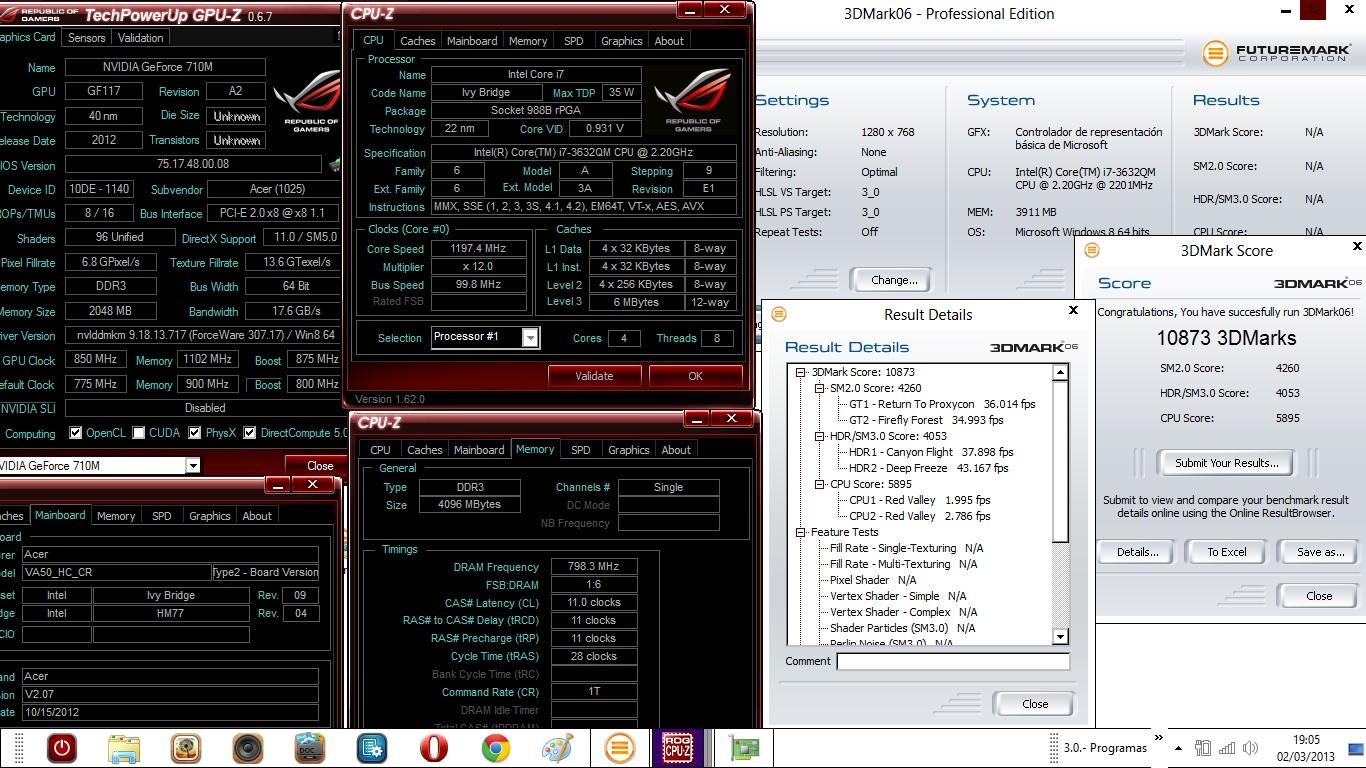Viewport: 1366px width, 768px height.
Task: Switch to Sensors tab in GPU-Z
Action: (x=86, y=38)
